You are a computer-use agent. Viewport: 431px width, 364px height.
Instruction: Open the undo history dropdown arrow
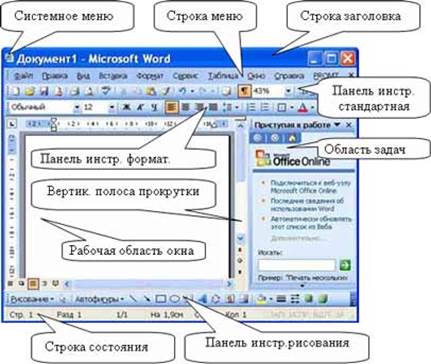click(192, 91)
